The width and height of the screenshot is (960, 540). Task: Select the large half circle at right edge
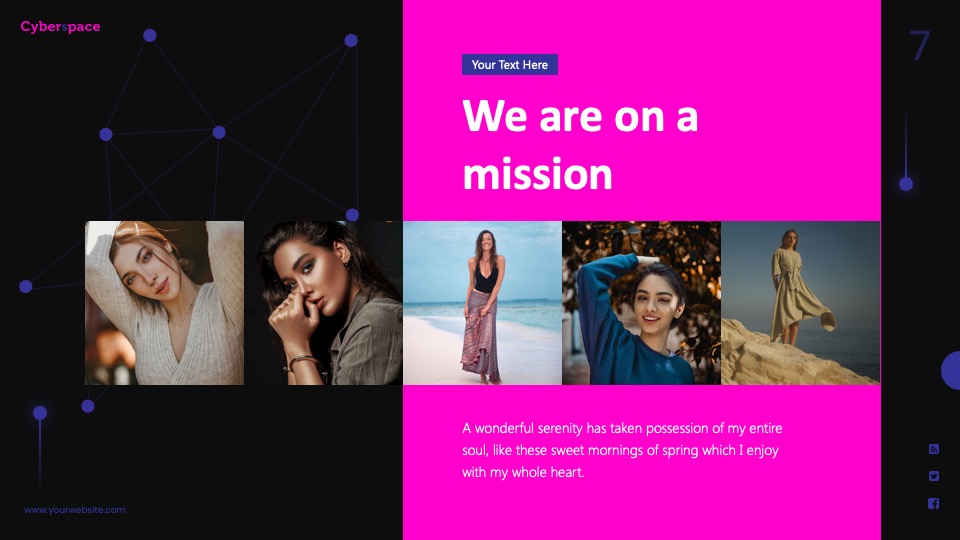(x=951, y=370)
